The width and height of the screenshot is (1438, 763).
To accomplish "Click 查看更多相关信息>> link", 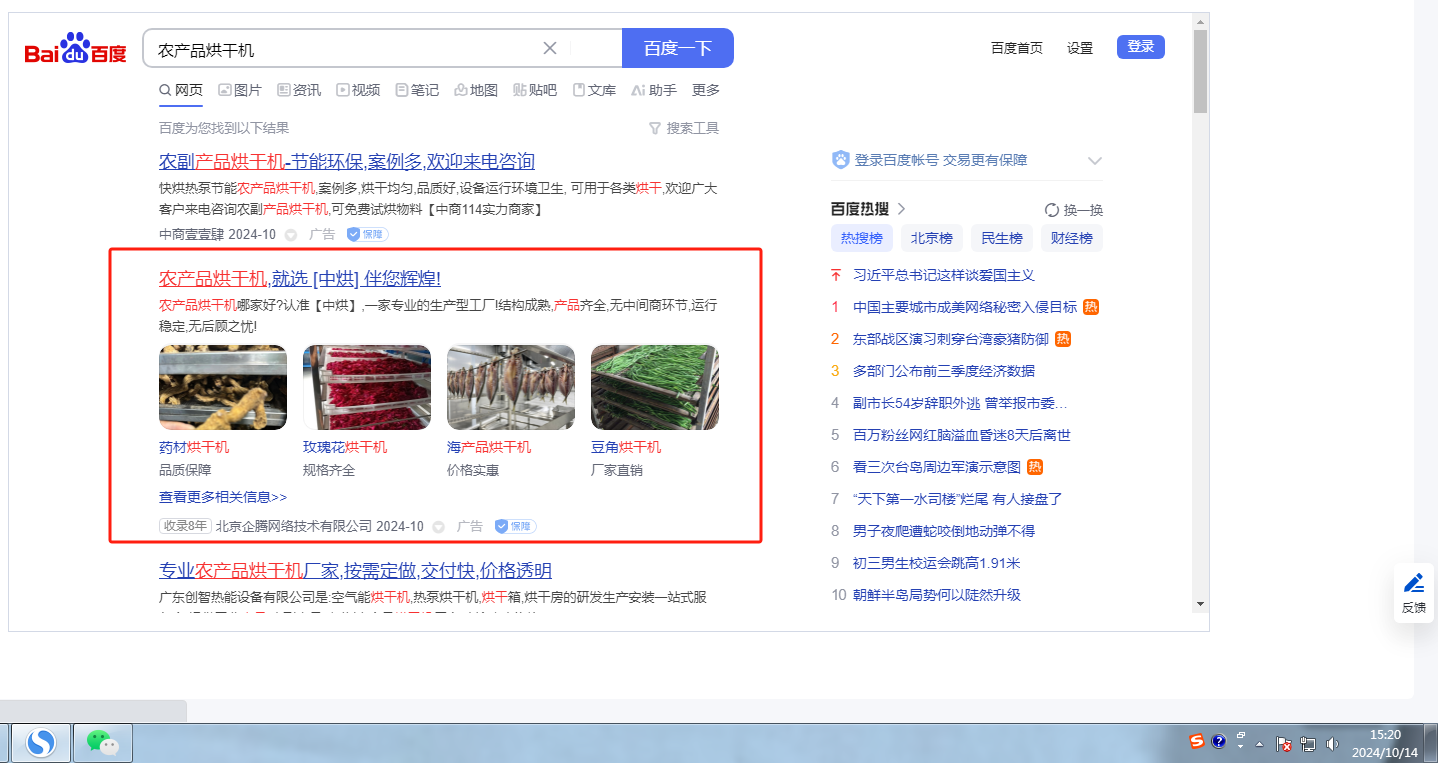I will 223,497.
